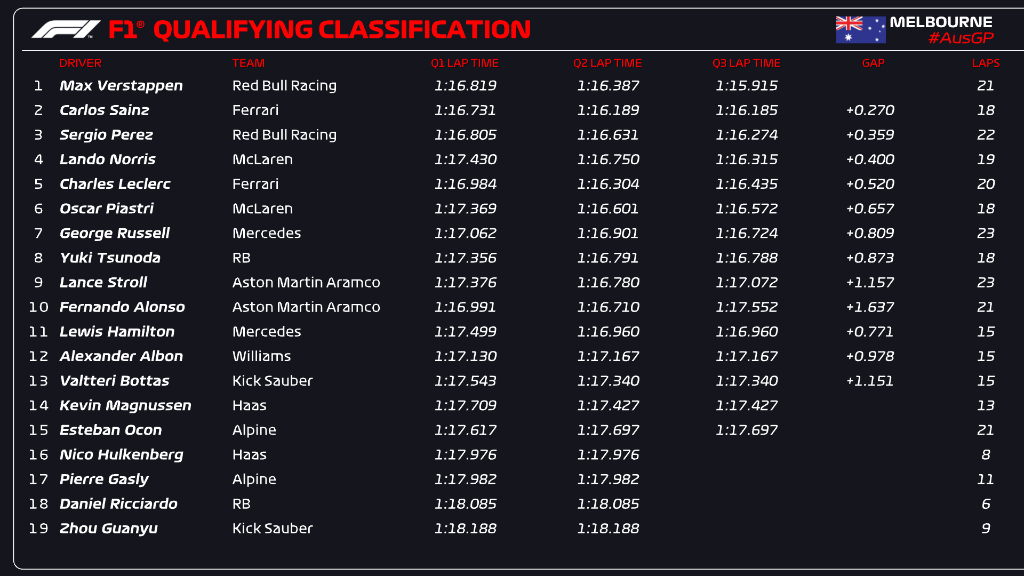
Task: Sort by Q1 Lap Time header
Action: pyautogui.click(x=464, y=63)
